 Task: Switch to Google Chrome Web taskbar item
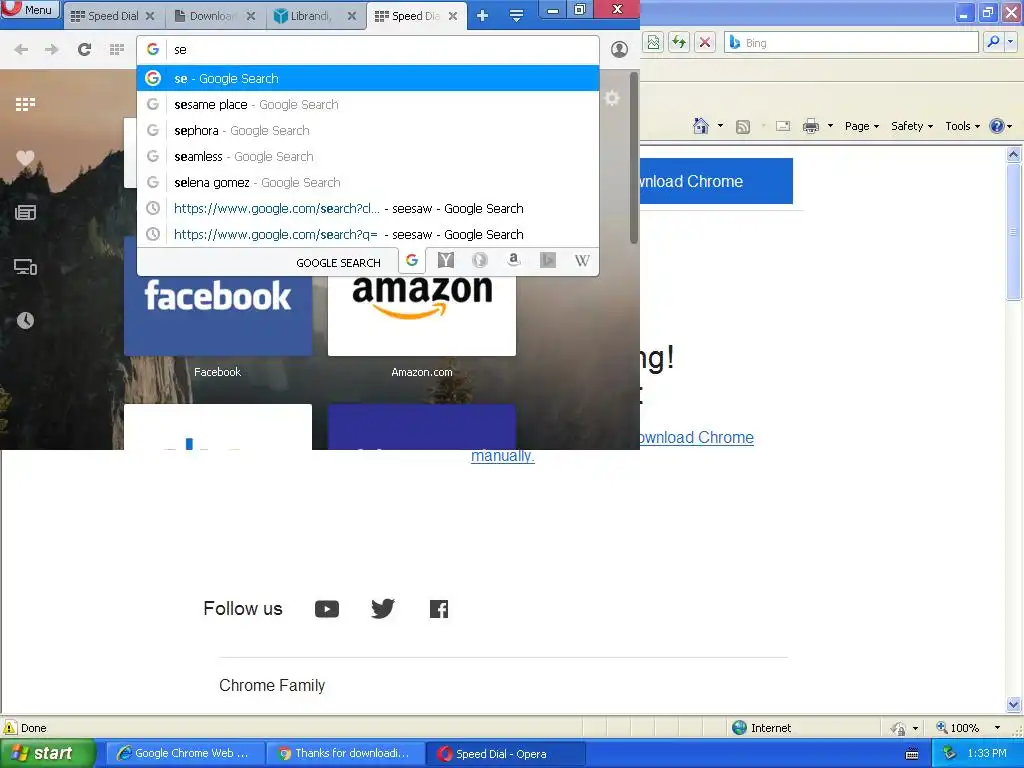coord(186,753)
